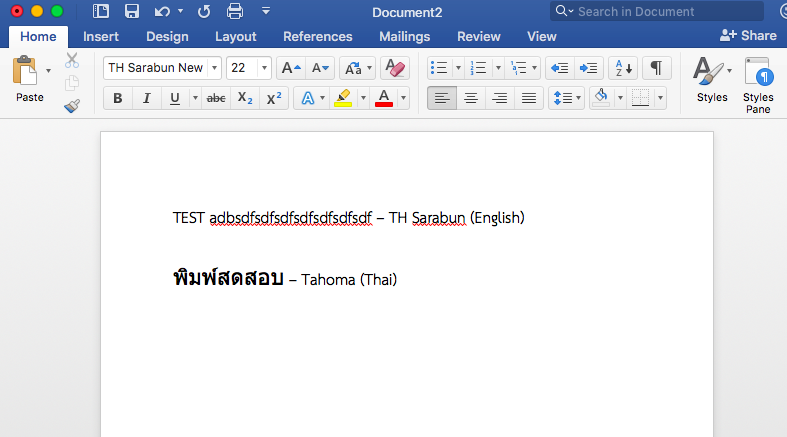Viewport: 787px width, 437px height.
Task: Open numbering style dropdown arrow
Action: [498, 68]
